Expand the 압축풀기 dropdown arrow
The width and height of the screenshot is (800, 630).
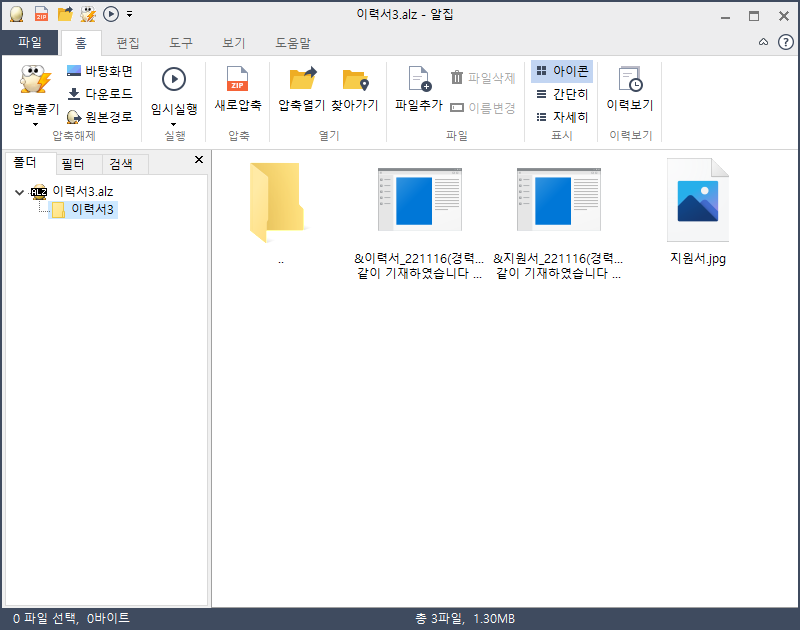tap(35, 124)
